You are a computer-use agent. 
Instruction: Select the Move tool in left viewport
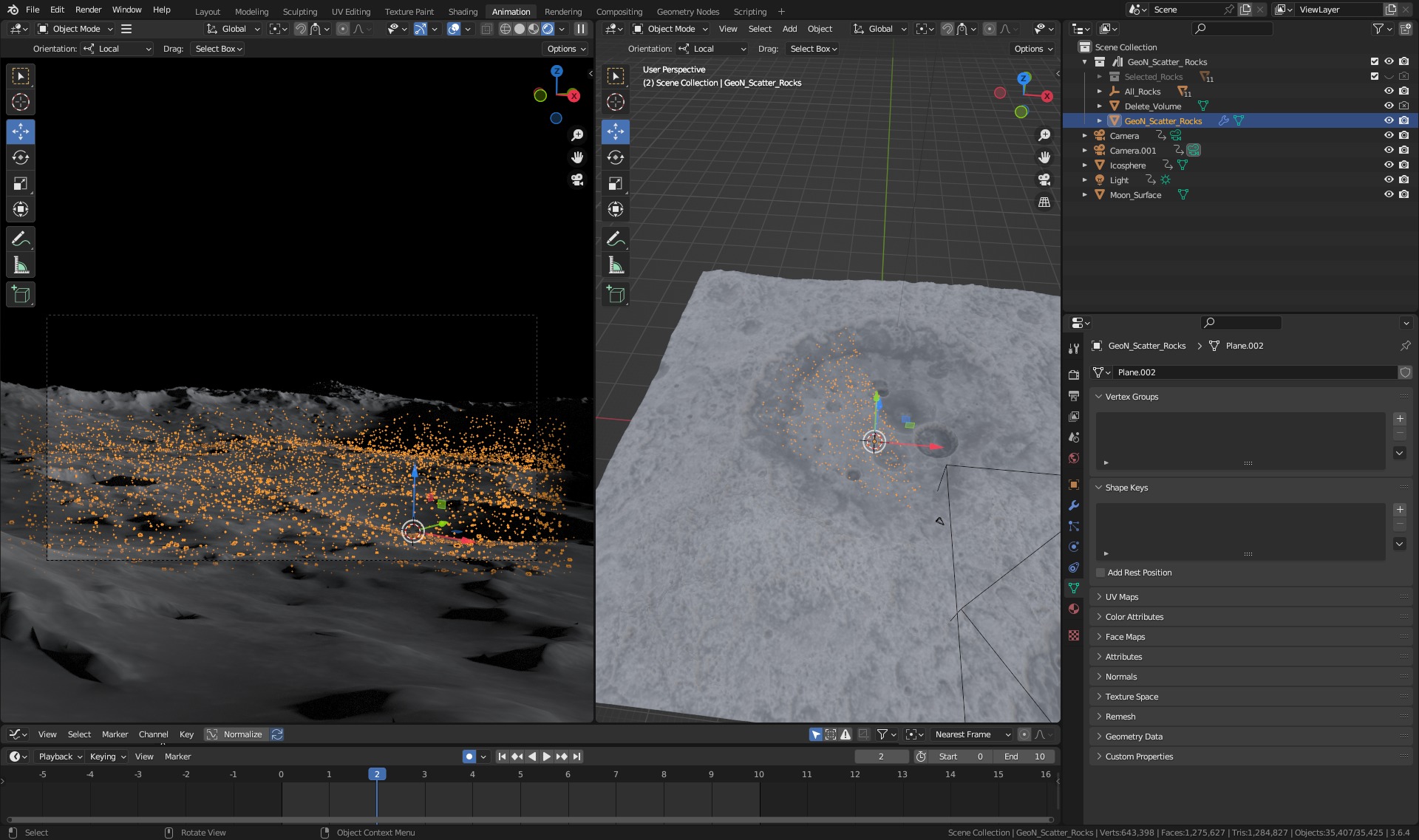coord(21,132)
